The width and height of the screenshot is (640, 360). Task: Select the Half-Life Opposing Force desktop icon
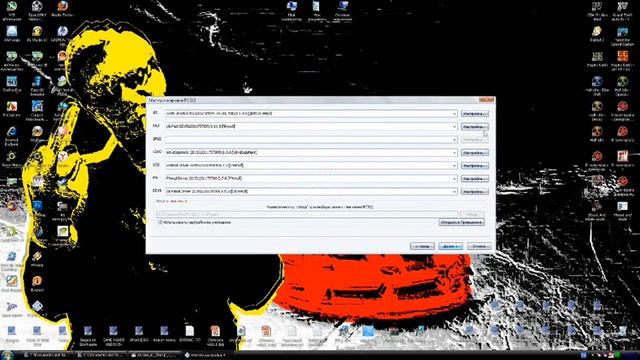coord(622,86)
